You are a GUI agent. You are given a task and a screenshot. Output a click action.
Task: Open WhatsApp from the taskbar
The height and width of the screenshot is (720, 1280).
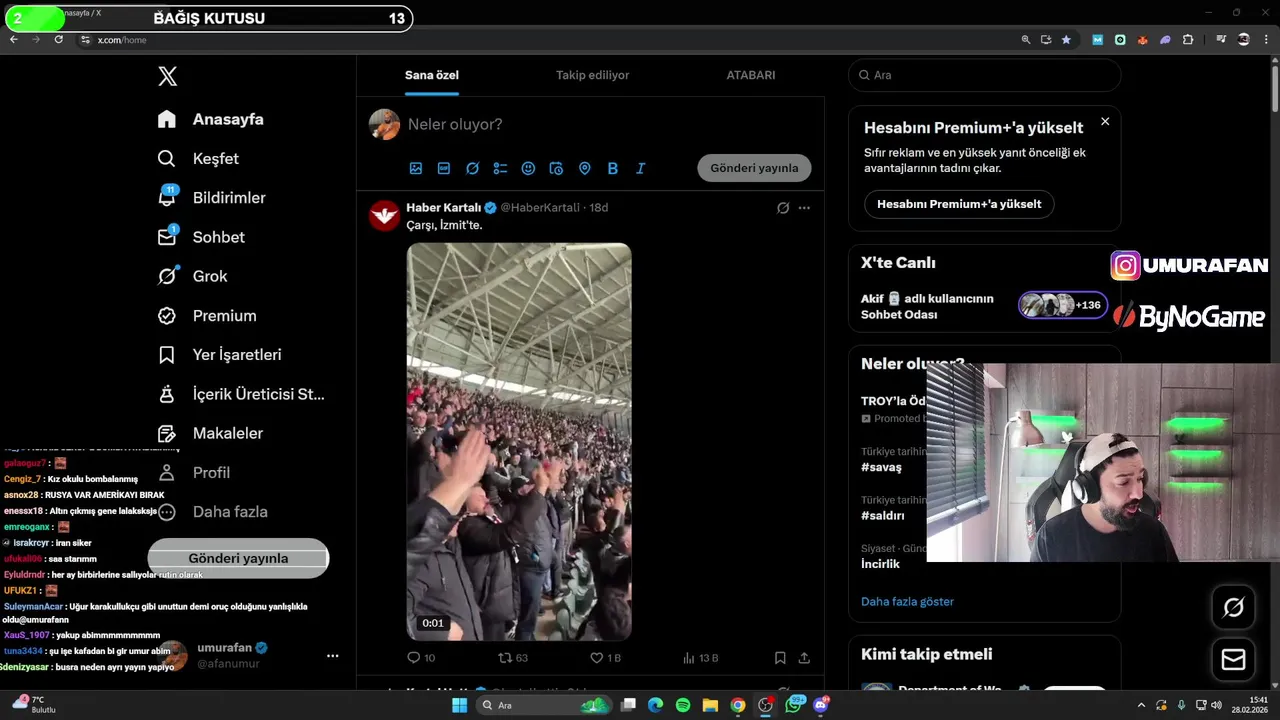[794, 705]
